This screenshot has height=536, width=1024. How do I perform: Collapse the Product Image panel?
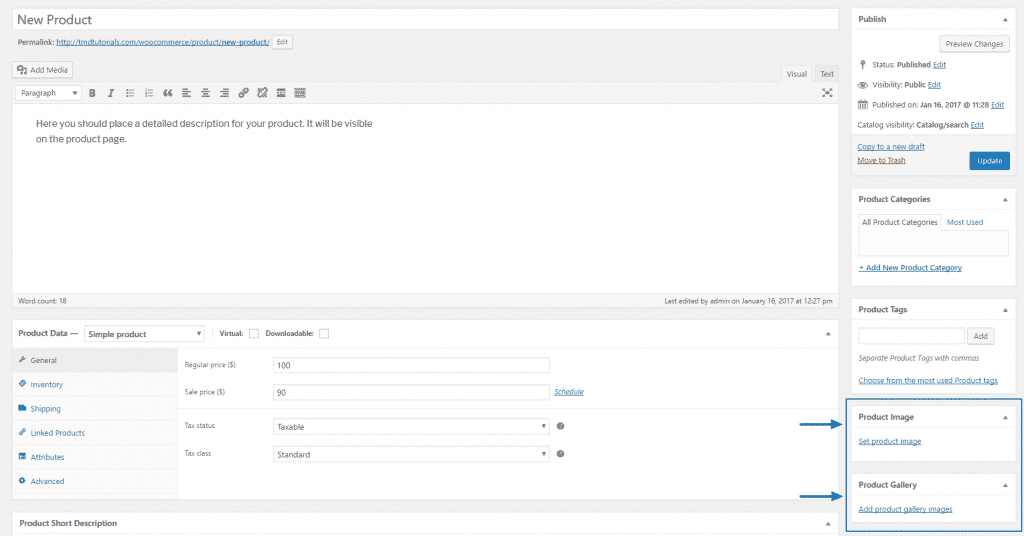(1005, 417)
